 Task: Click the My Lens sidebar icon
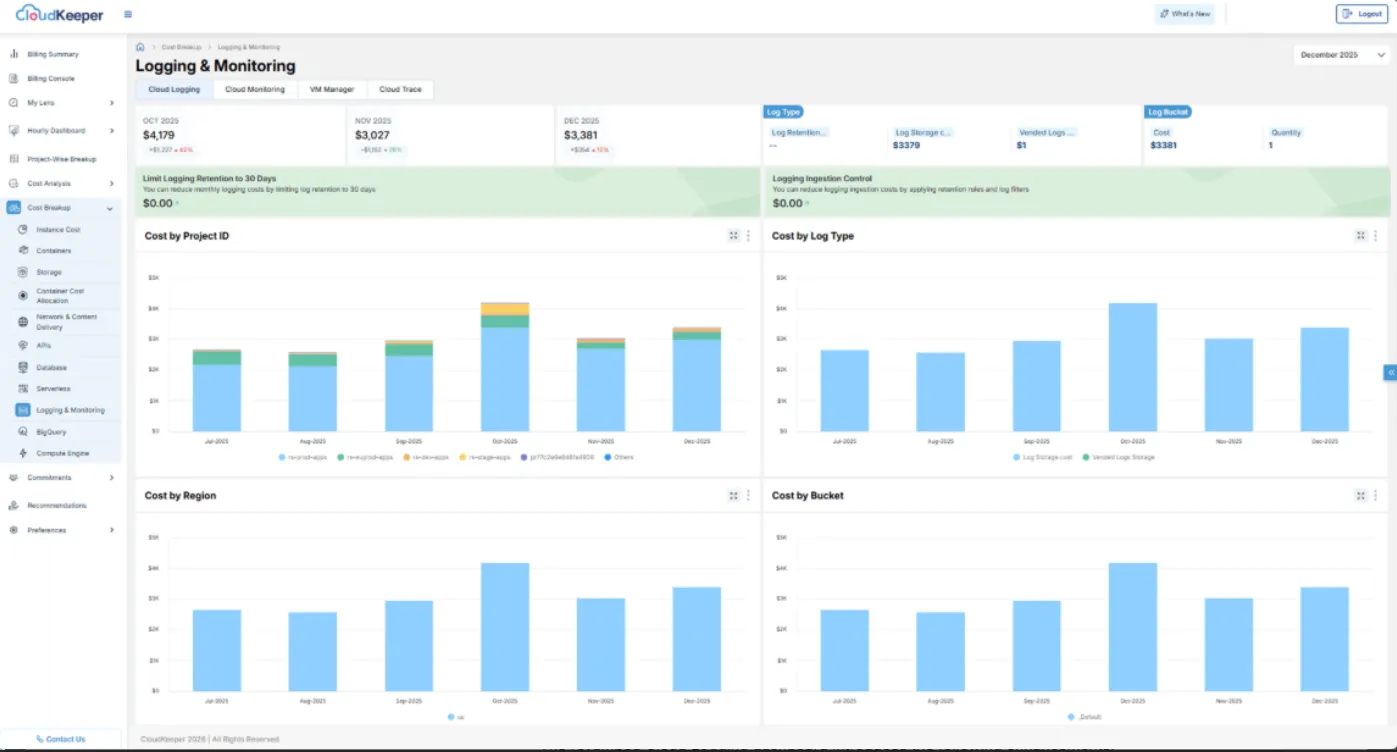coord(14,102)
